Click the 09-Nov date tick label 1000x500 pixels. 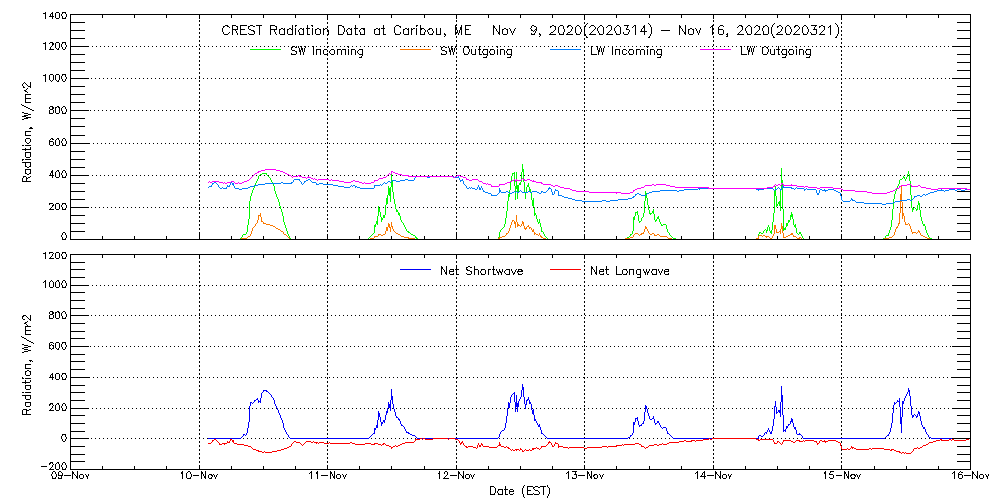[72, 477]
